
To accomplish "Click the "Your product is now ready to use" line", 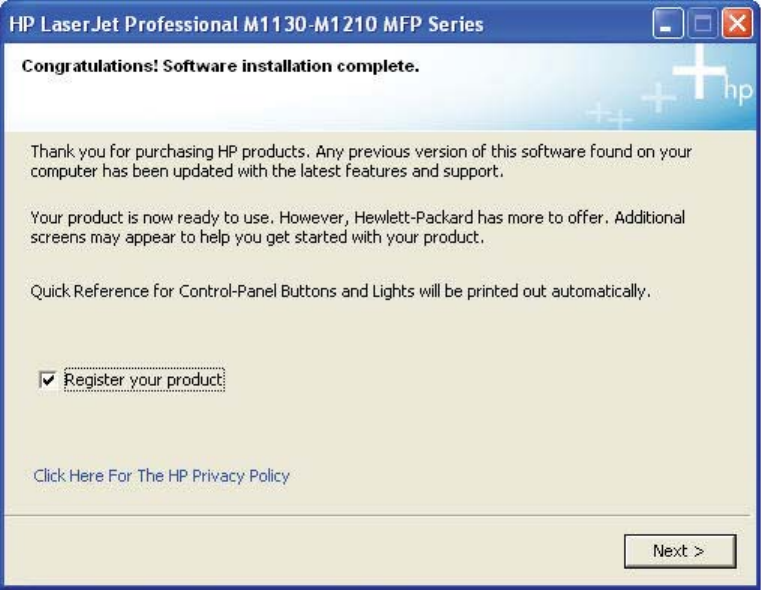I will [x=357, y=217].
